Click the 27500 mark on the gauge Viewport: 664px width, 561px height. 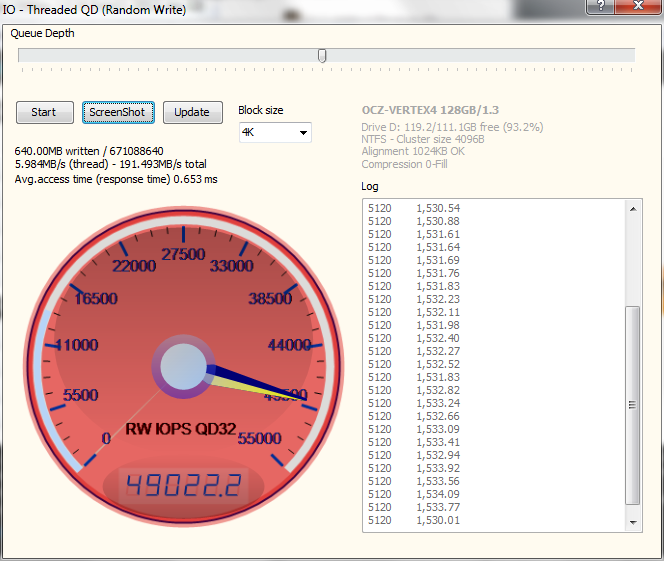(x=183, y=255)
